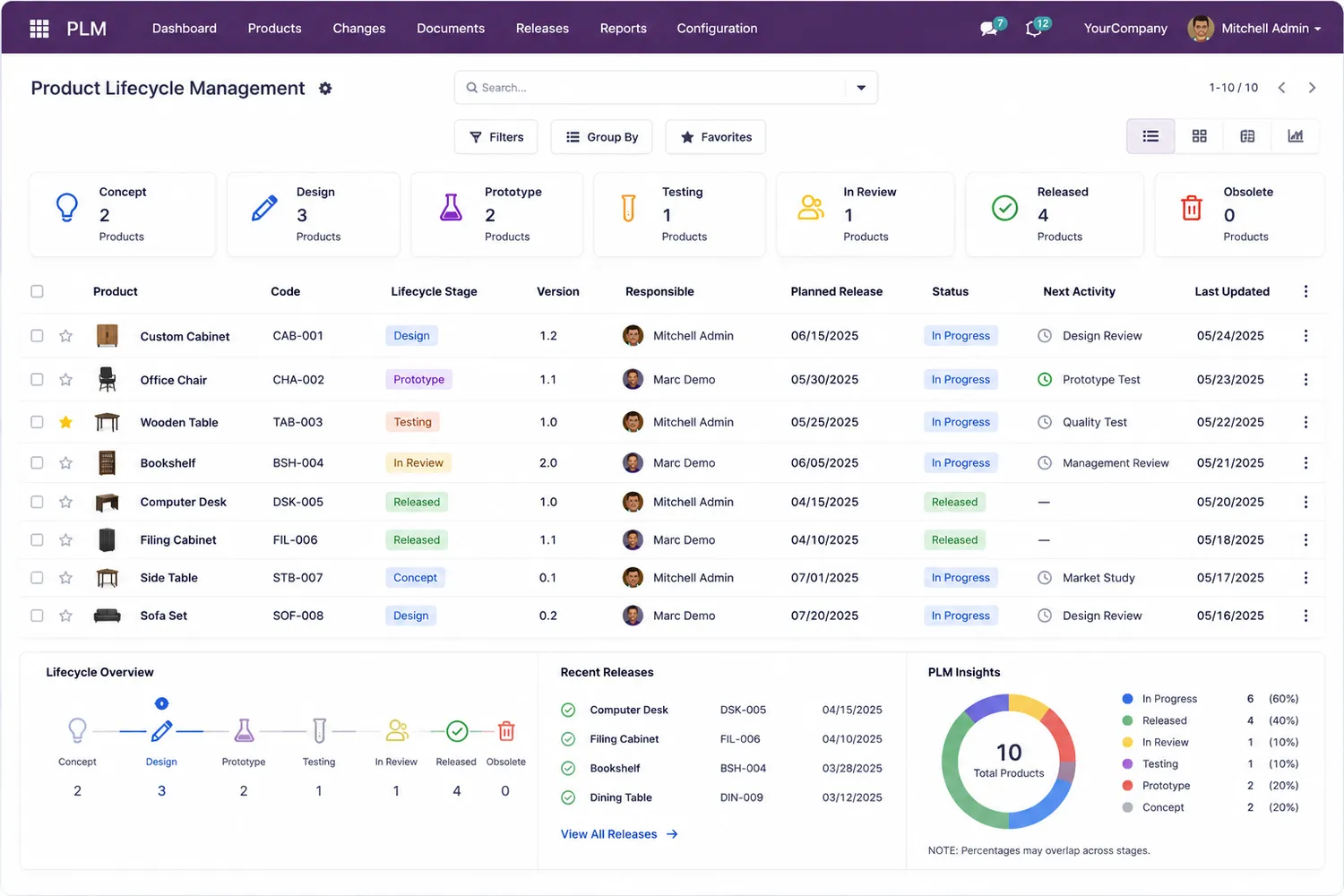The width and height of the screenshot is (1344, 896).
Task: Follow the View All Releases link
Action: coord(619,834)
